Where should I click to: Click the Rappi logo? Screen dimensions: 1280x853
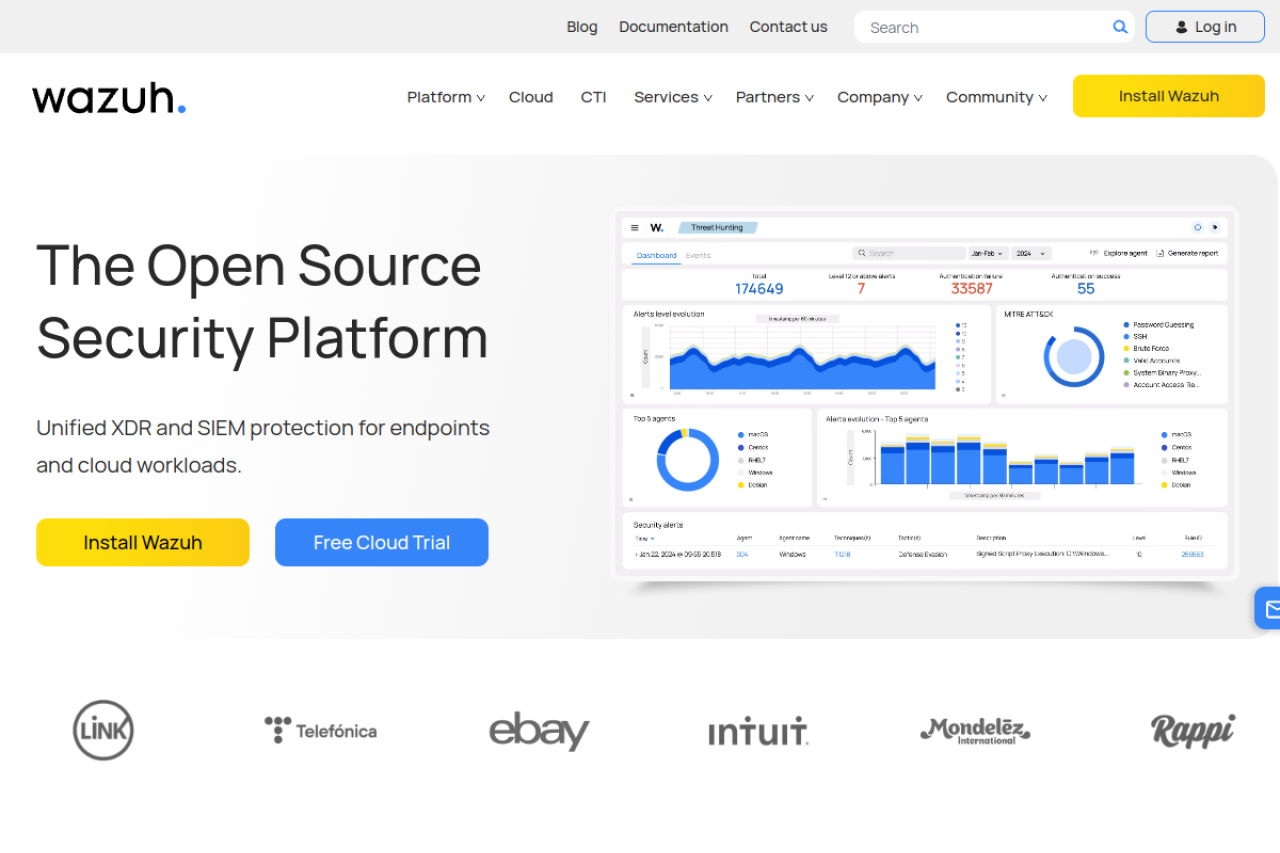point(1192,730)
